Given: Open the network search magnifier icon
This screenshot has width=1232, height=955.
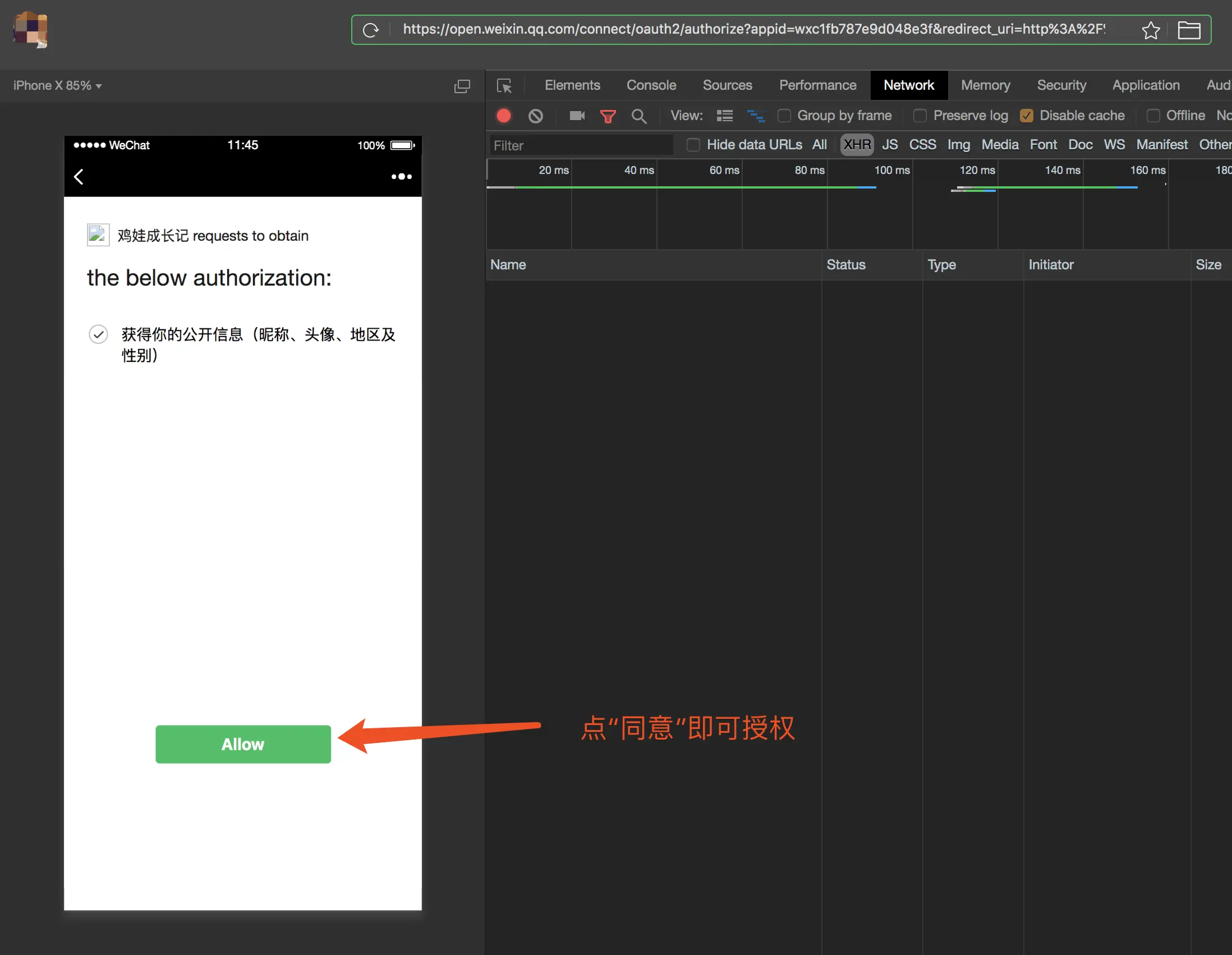Looking at the screenshot, I should pos(638,116).
